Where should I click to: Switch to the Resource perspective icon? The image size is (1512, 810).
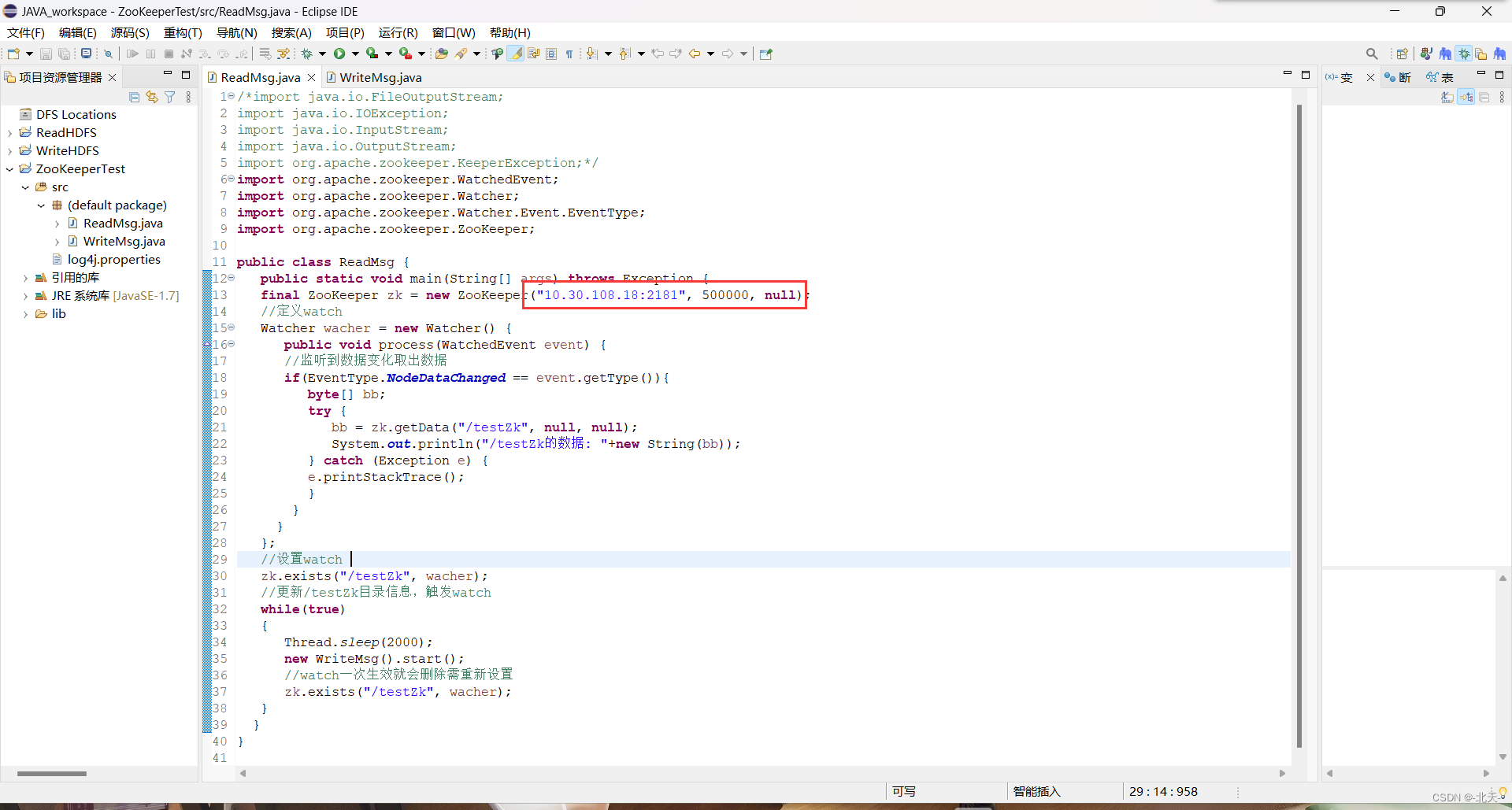1481,54
